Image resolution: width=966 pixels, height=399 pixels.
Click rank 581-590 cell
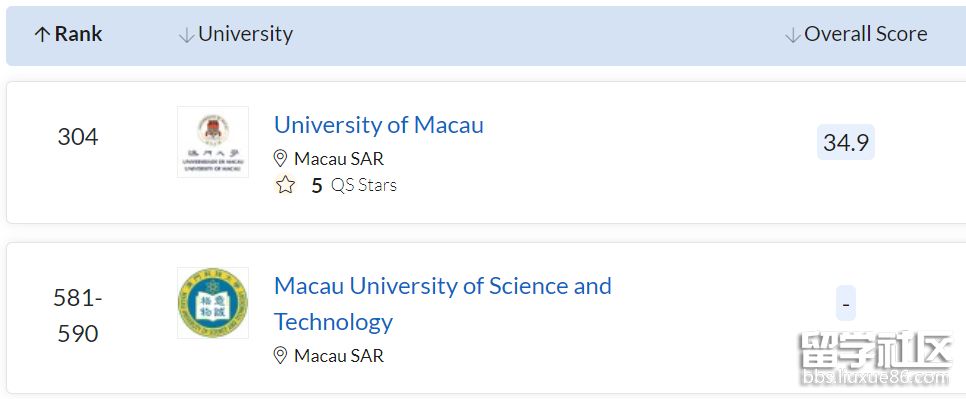point(78,316)
